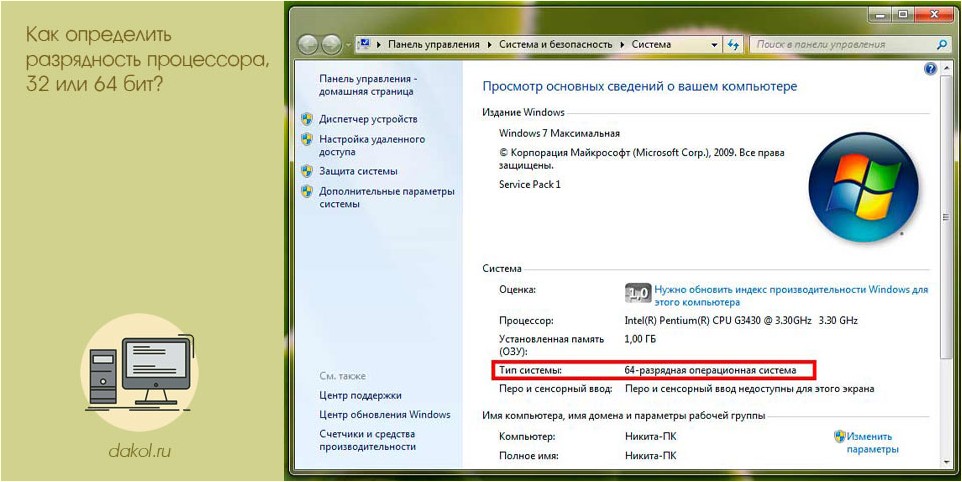Select the Windows 7 Максимальная text

click(559, 133)
